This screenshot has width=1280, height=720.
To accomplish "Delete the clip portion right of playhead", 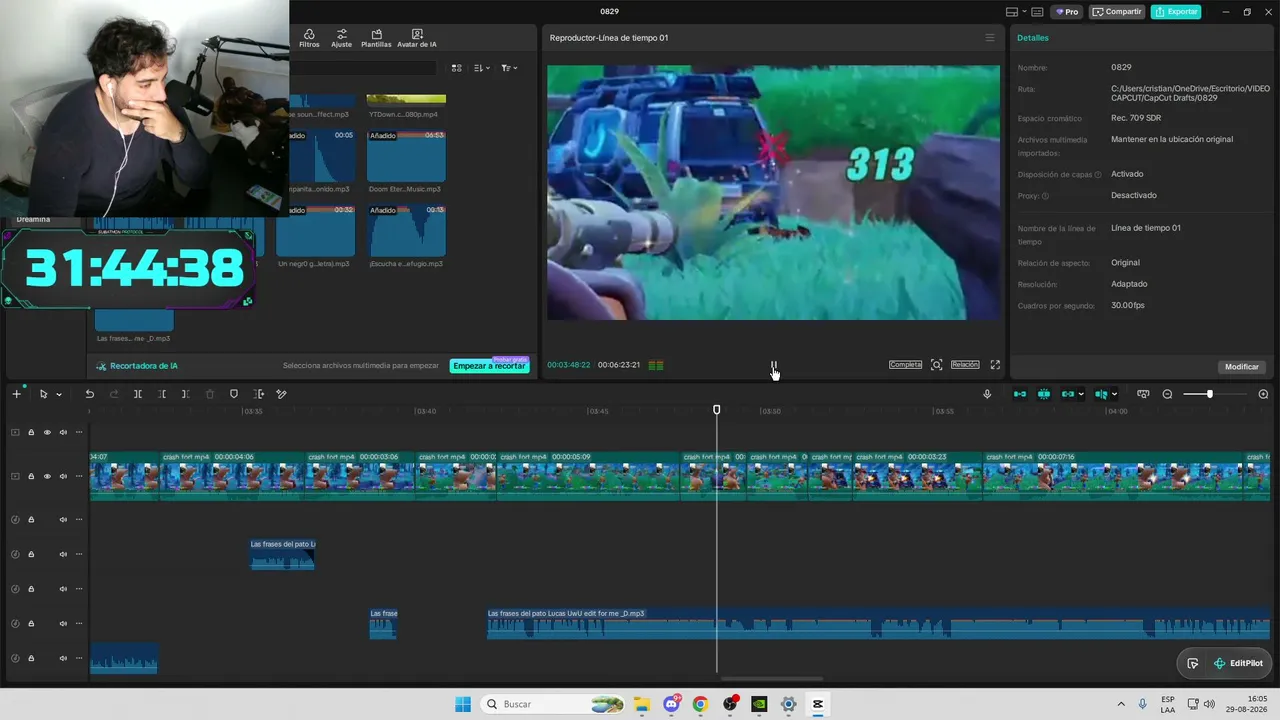I will [x=185, y=394].
